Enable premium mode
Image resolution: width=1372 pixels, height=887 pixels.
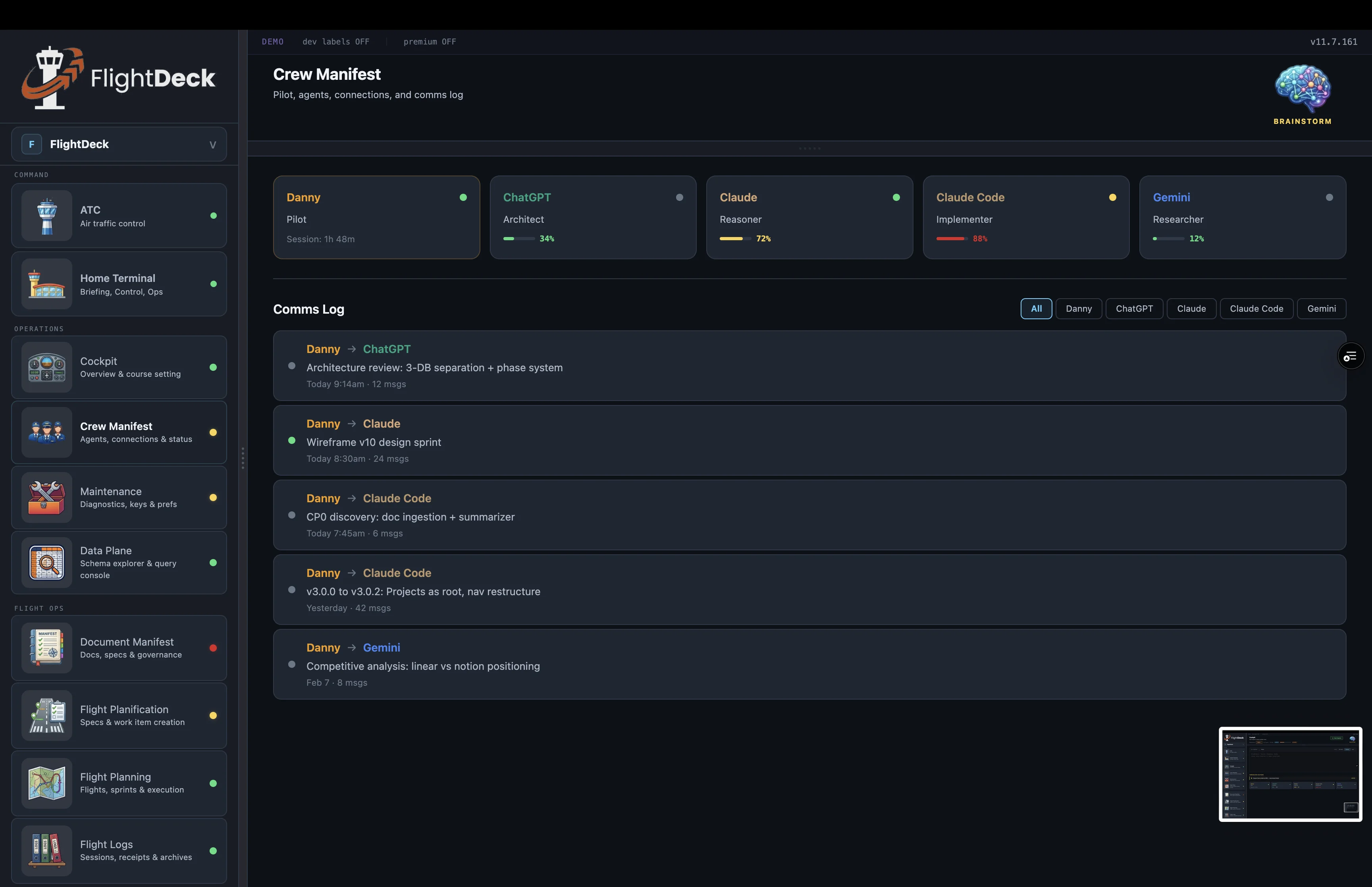(430, 41)
